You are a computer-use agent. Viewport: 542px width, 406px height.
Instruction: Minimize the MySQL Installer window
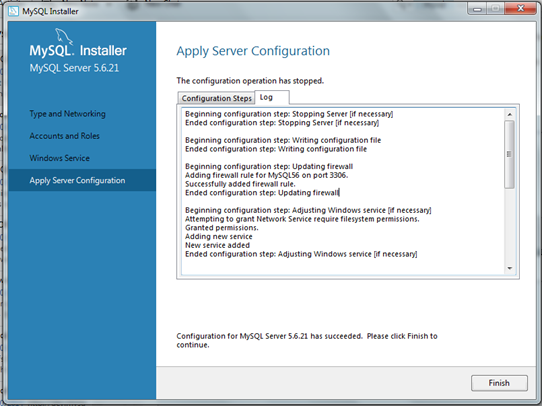pos(477,9)
